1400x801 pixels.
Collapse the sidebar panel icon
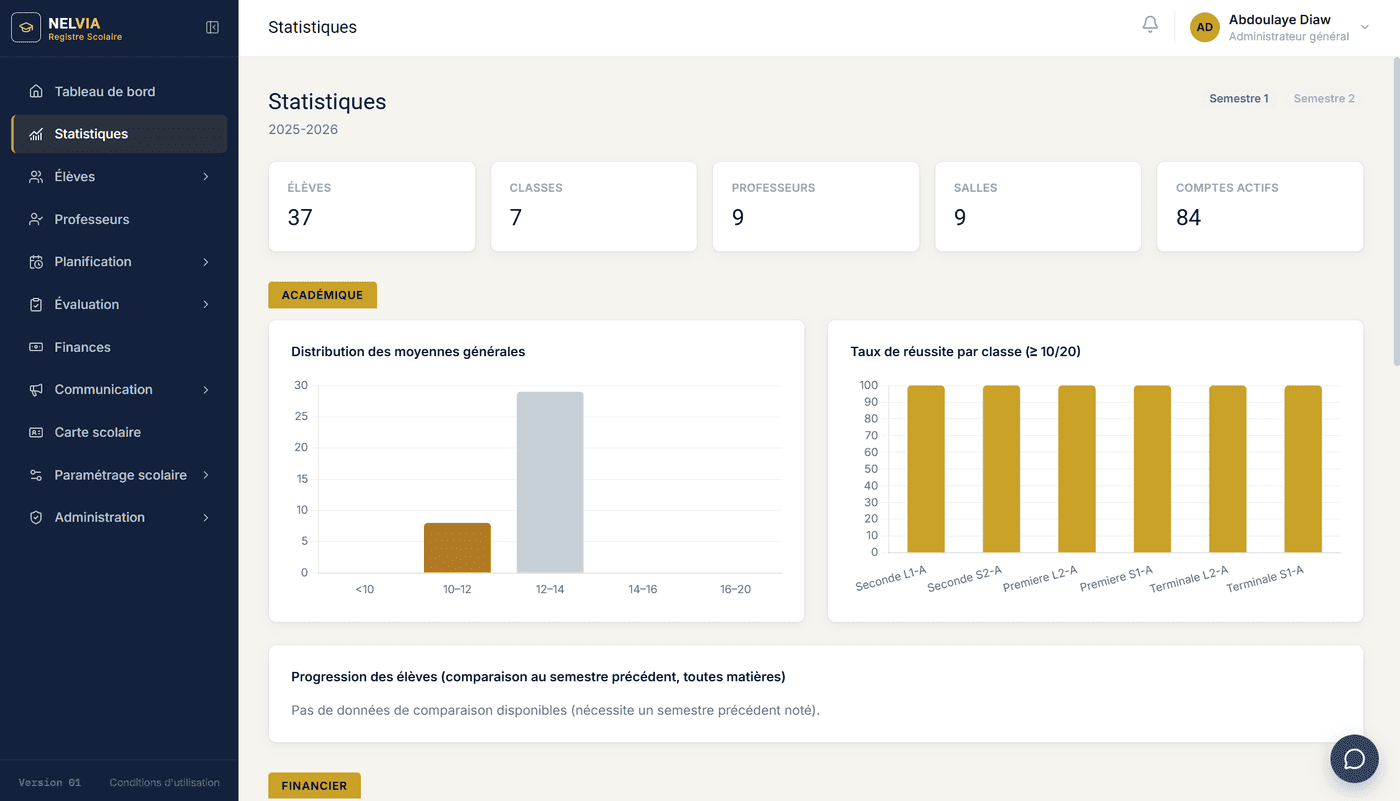point(212,28)
